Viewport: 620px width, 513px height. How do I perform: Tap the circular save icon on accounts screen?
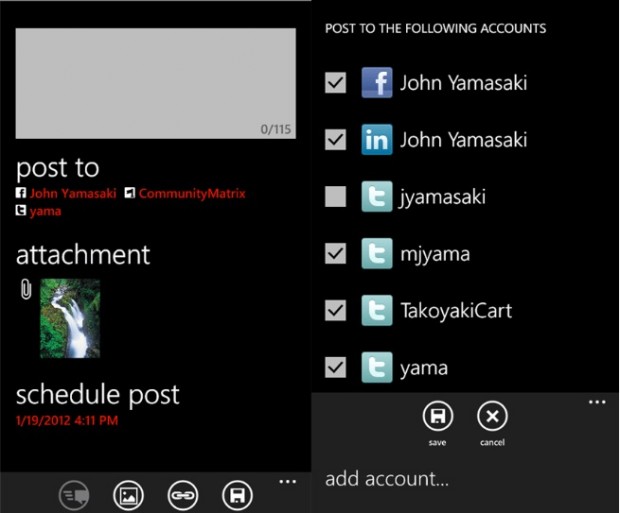click(x=437, y=416)
